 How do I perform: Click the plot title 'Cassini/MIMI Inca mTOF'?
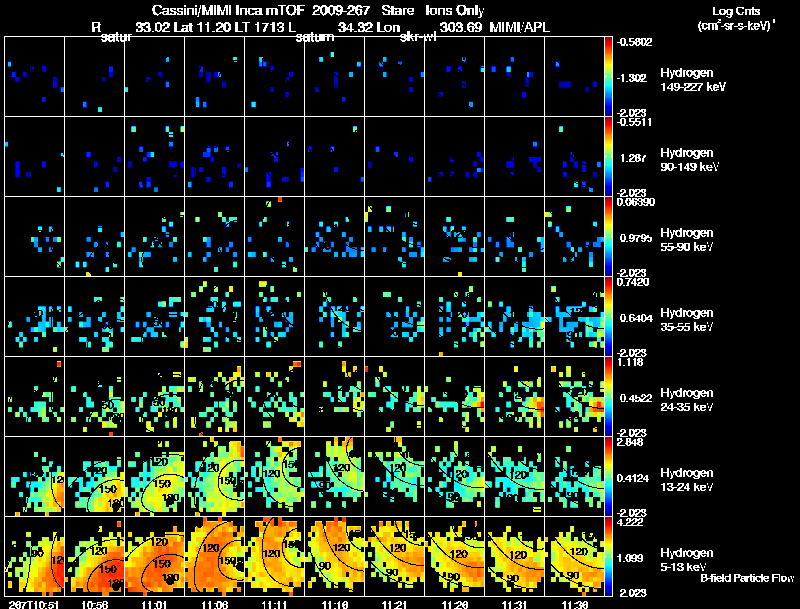pos(228,10)
